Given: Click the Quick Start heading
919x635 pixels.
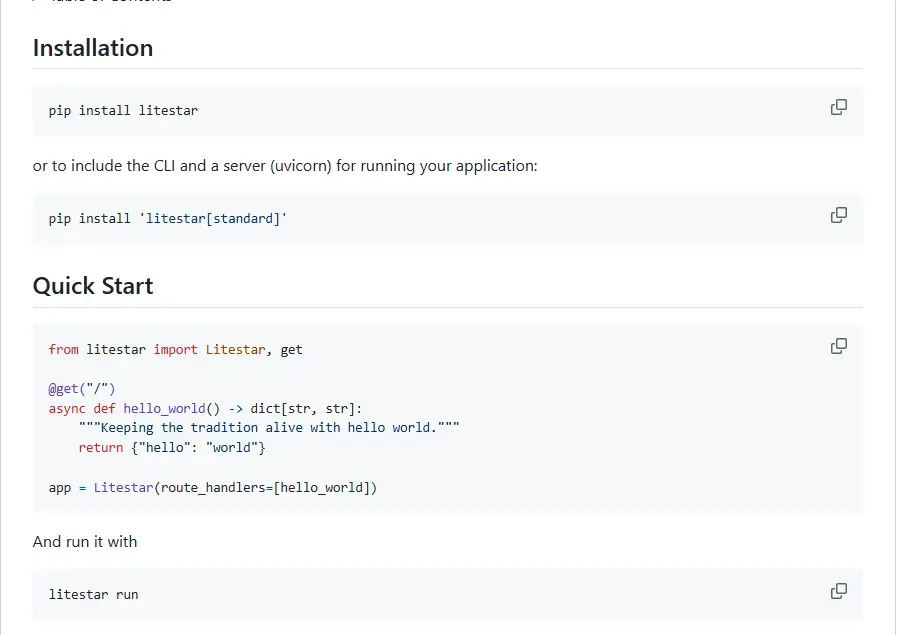Looking at the screenshot, I should pyautogui.click(x=93, y=286).
